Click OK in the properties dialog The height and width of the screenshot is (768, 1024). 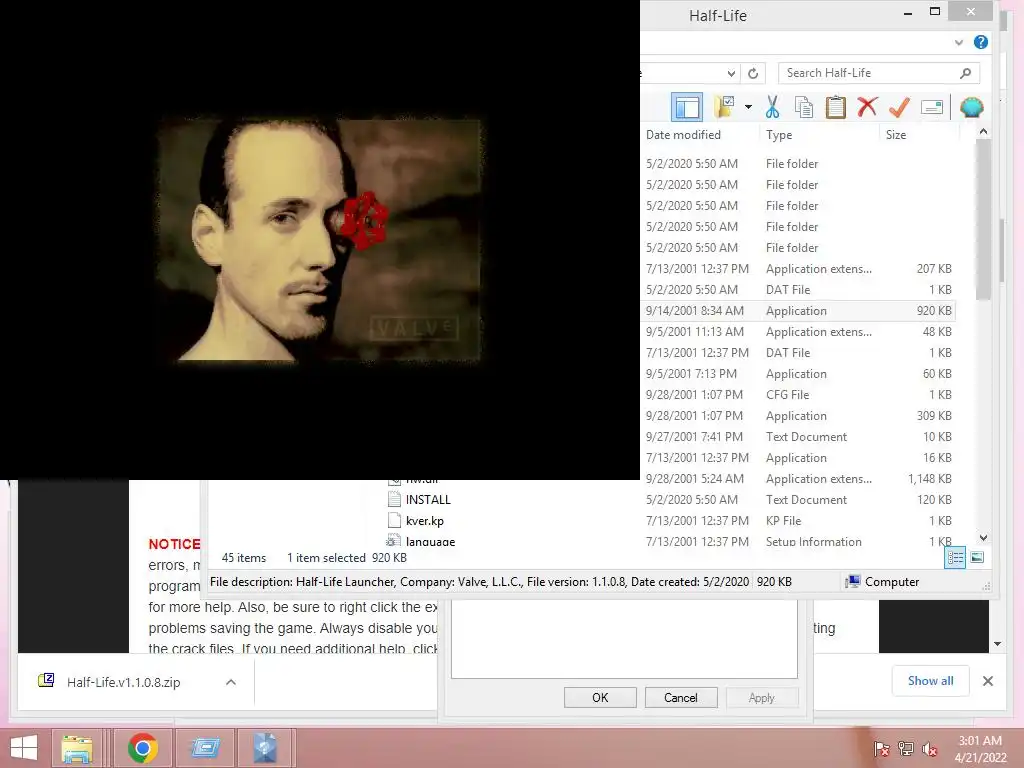[600, 697]
